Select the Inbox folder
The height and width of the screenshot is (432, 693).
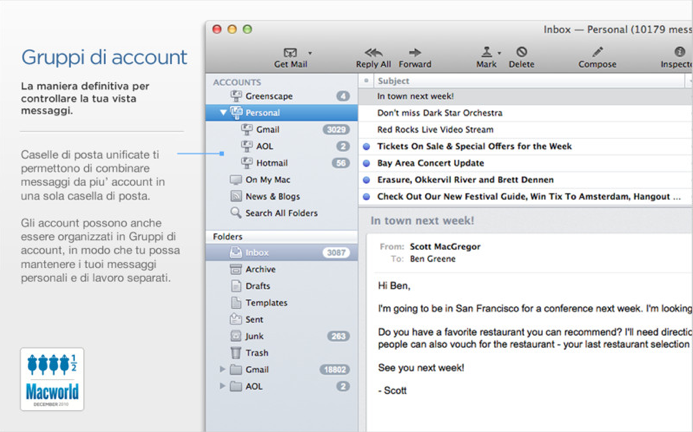(x=282, y=252)
